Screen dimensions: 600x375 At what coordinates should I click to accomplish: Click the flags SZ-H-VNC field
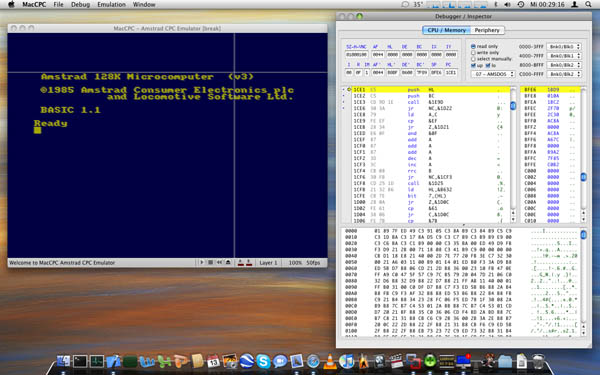click(357, 55)
